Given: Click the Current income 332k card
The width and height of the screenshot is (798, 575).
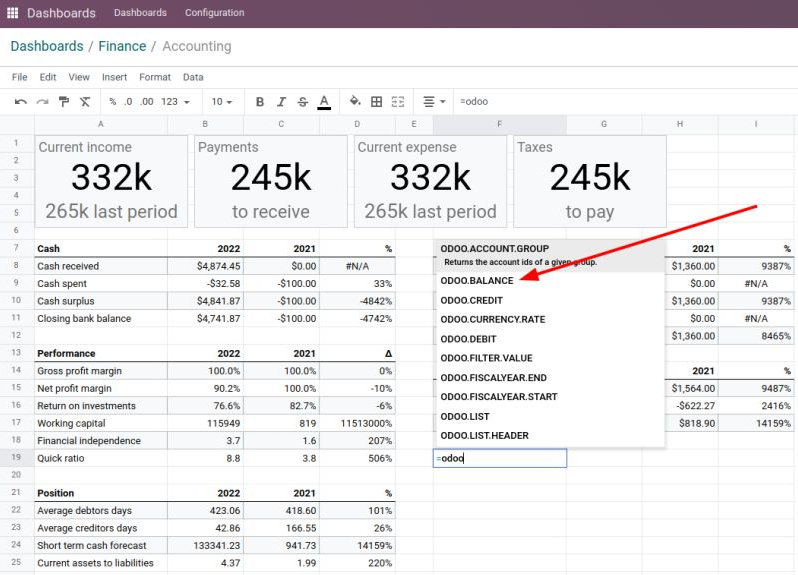Looking at the screenshot, I should 111,181.
